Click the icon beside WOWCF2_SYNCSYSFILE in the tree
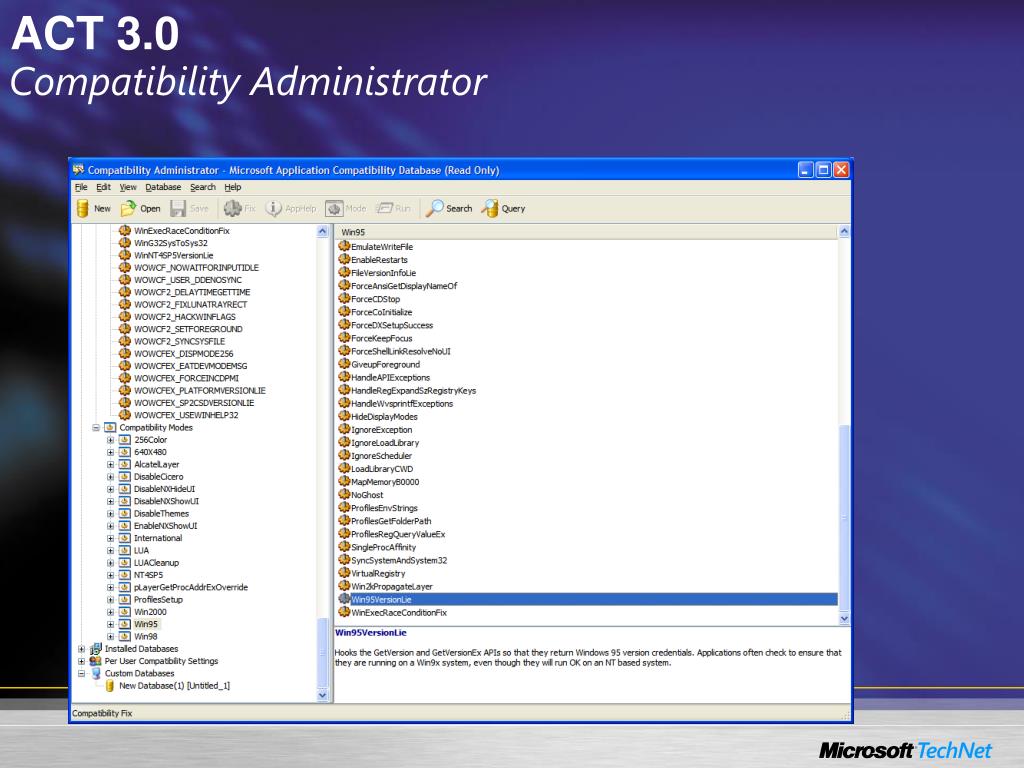 pos(125,341)
